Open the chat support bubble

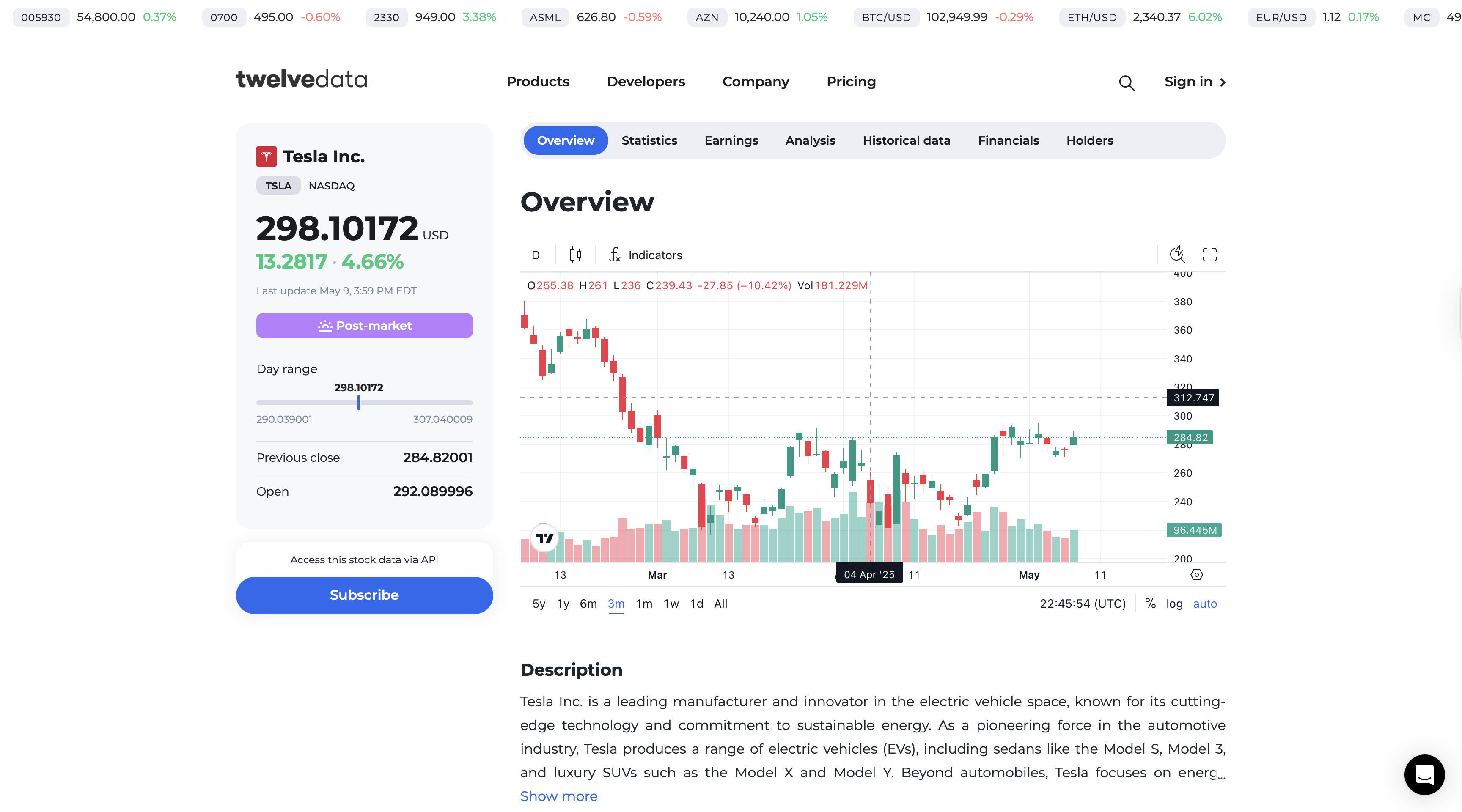click(1424, 774)
